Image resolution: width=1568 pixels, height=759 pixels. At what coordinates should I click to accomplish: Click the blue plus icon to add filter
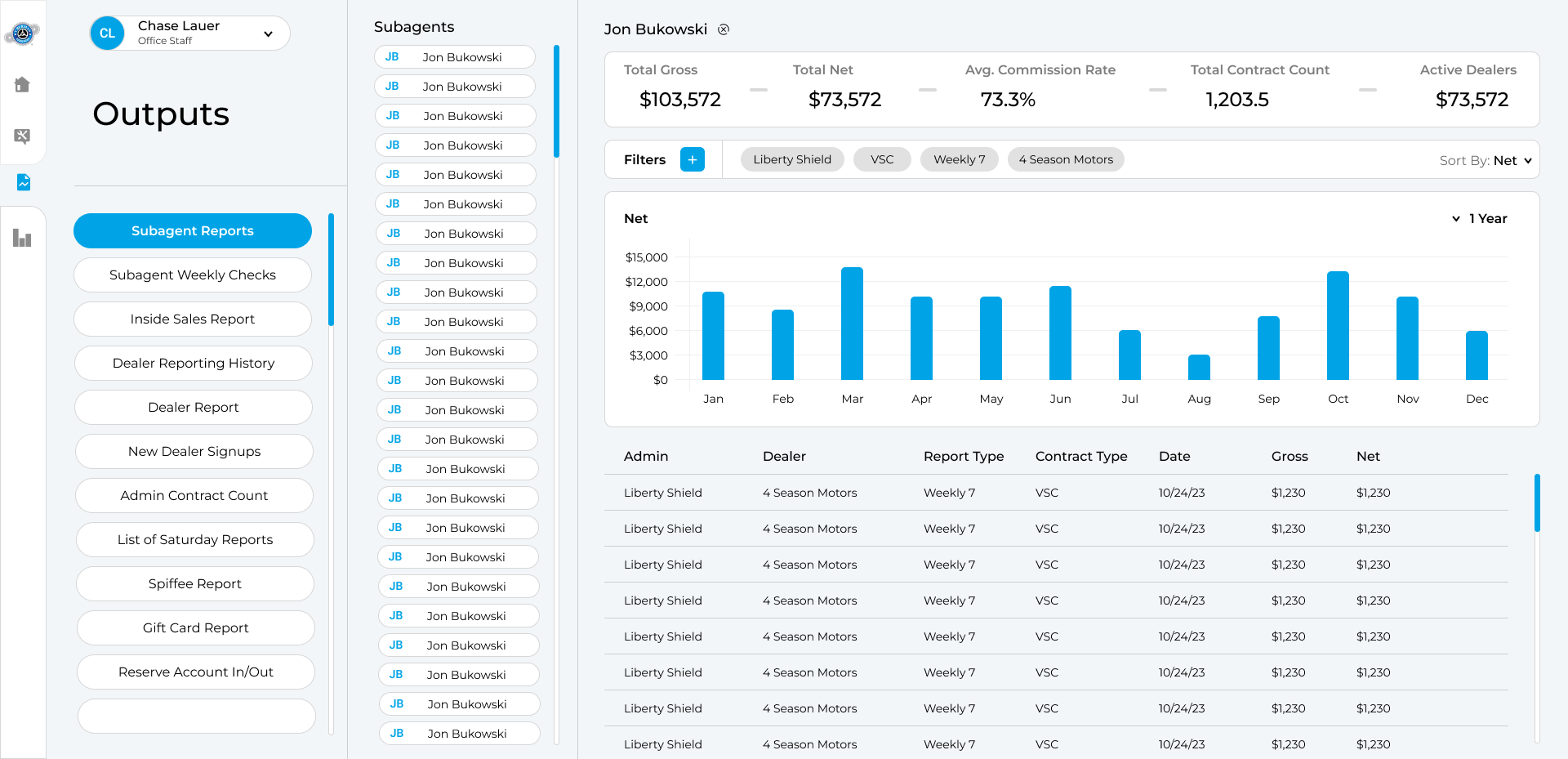pos(692,159)
